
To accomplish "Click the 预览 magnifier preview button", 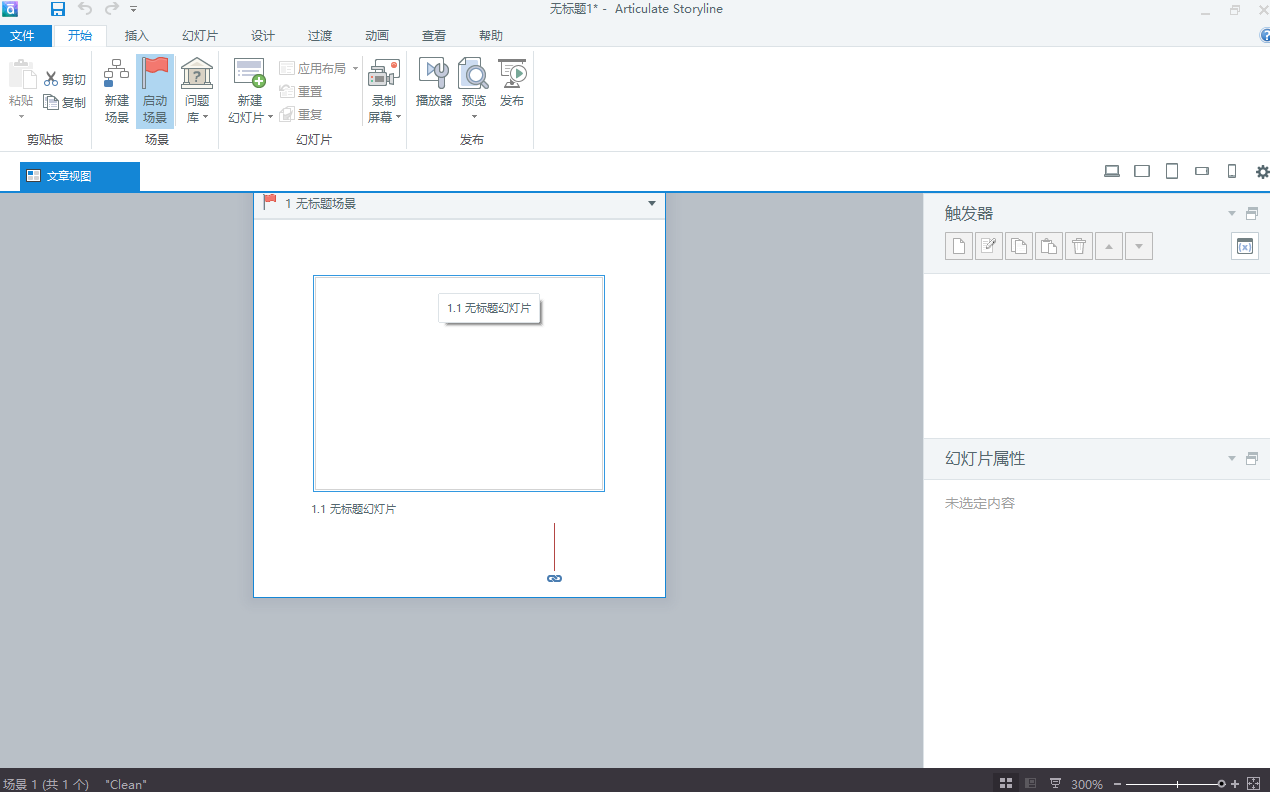I will point(474,80).
